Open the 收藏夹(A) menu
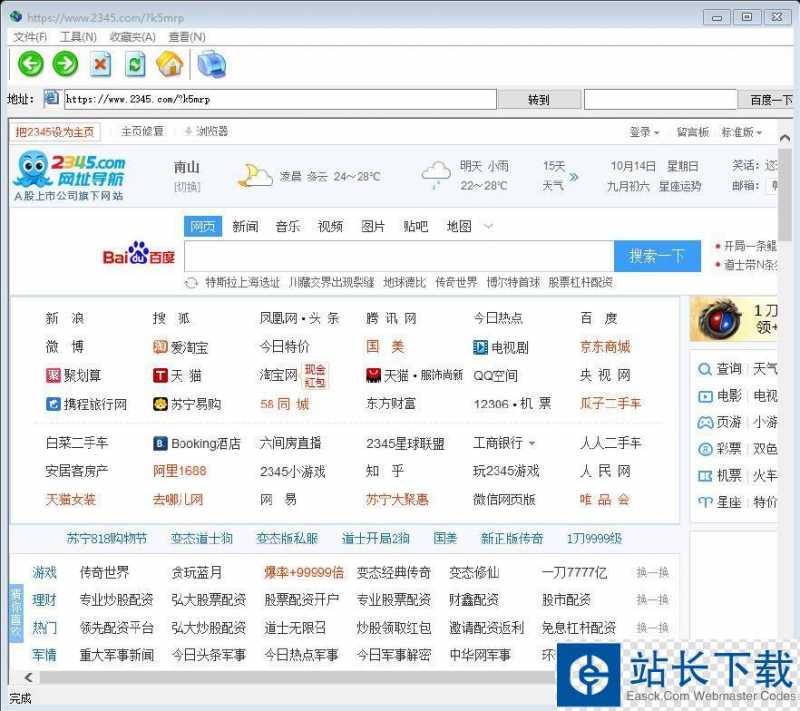This screenshot has width=800, height=711. (133, 37)
